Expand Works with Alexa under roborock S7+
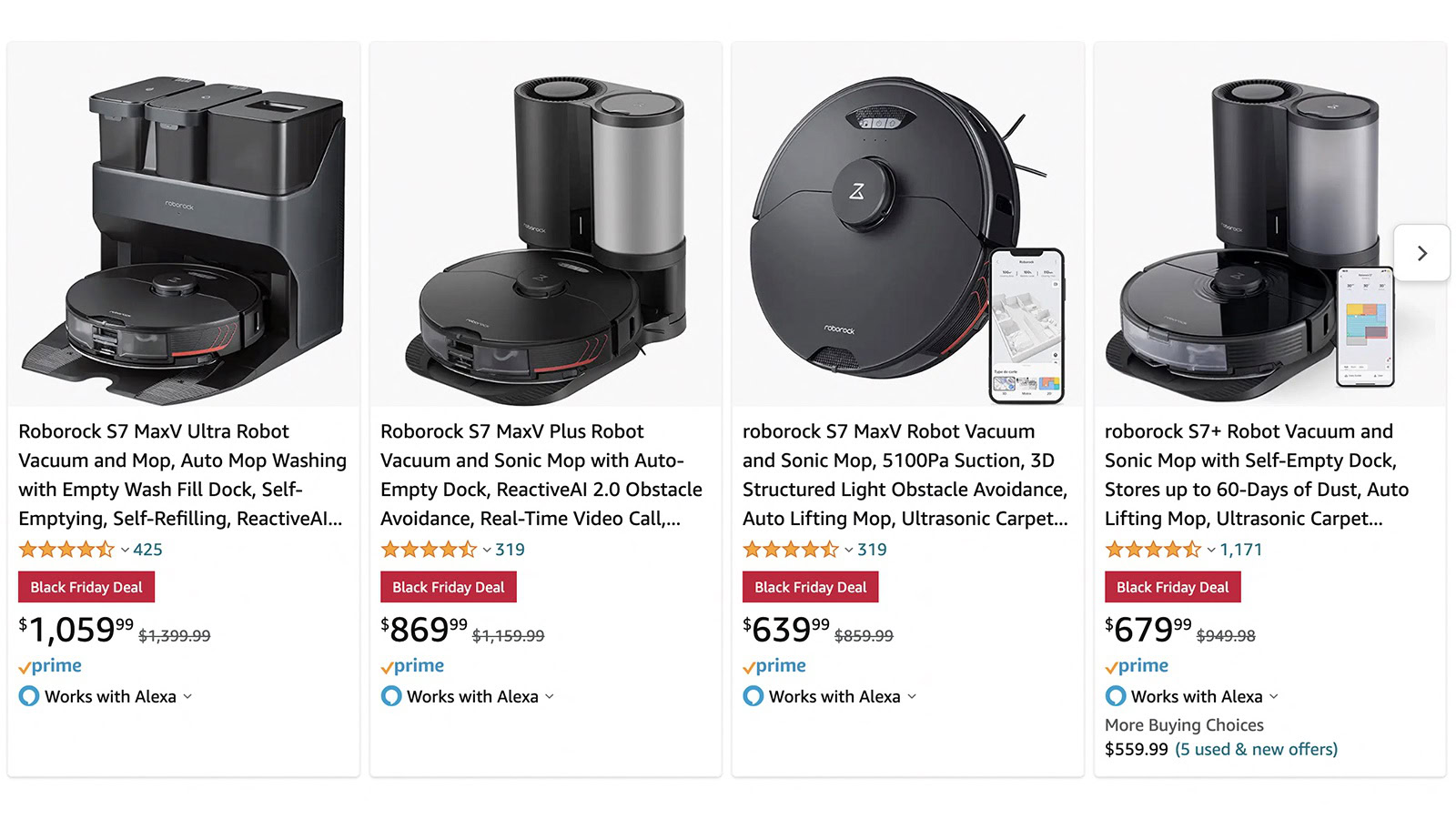Screen dimensions: 1456x819 click(1274, 696)
